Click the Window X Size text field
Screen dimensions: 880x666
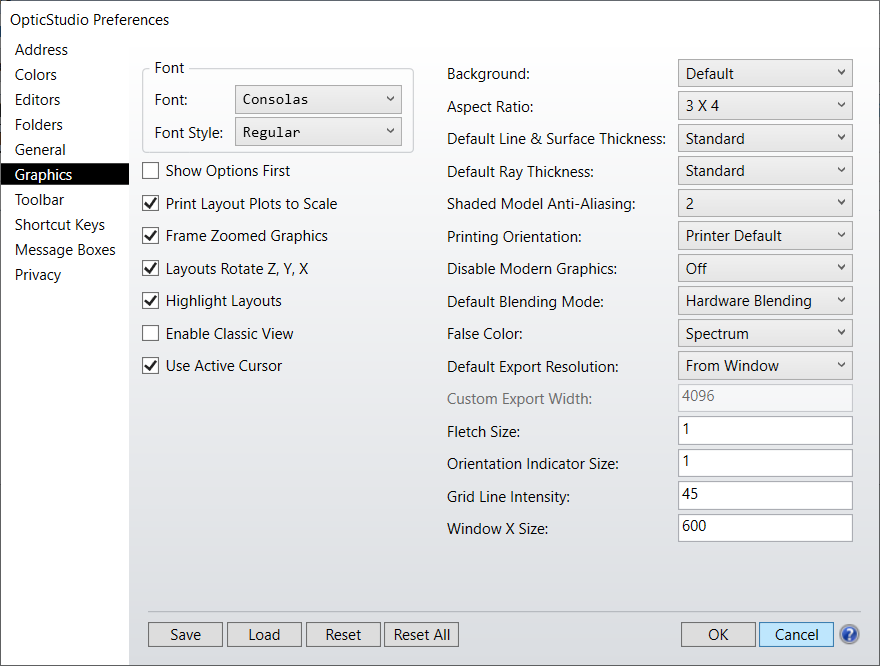[765, 528]
